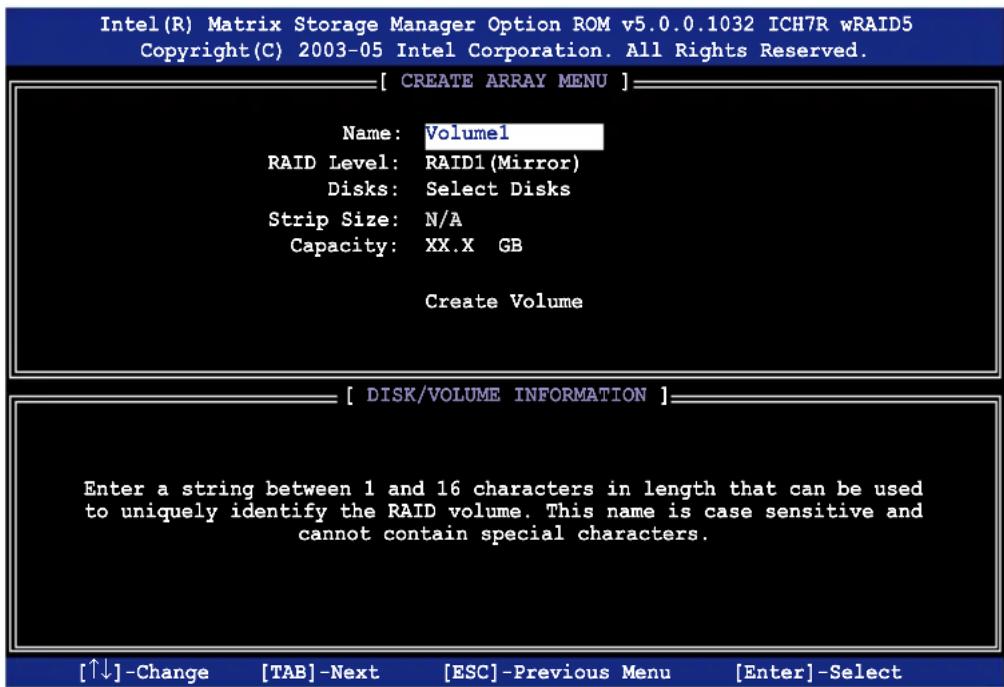Click the [Enter]-Select hint

pos(818,672)
